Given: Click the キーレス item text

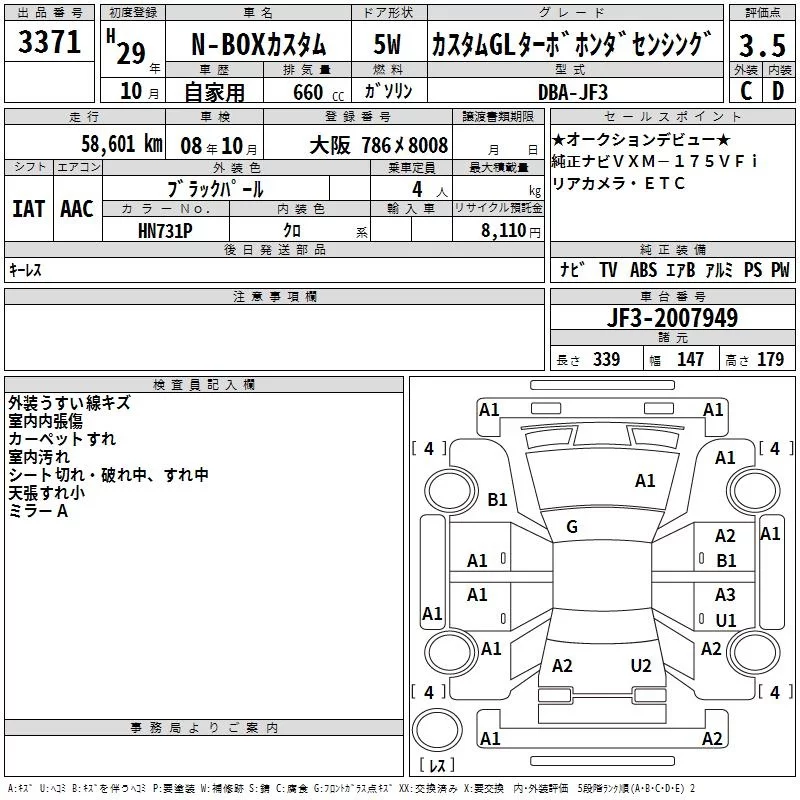Looking at the screenshot, I should coord(25,270).
